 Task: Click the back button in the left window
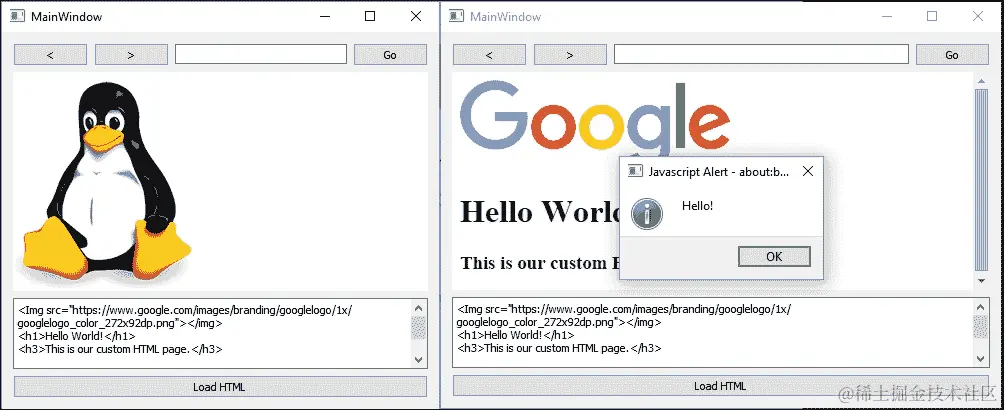(x=51, y=55)
